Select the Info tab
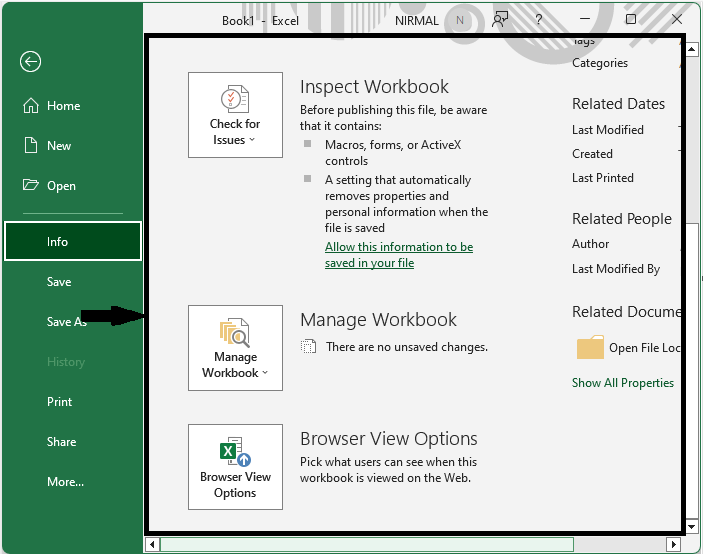The width and height of the screenshot is (703, 554). coord(73,241)
